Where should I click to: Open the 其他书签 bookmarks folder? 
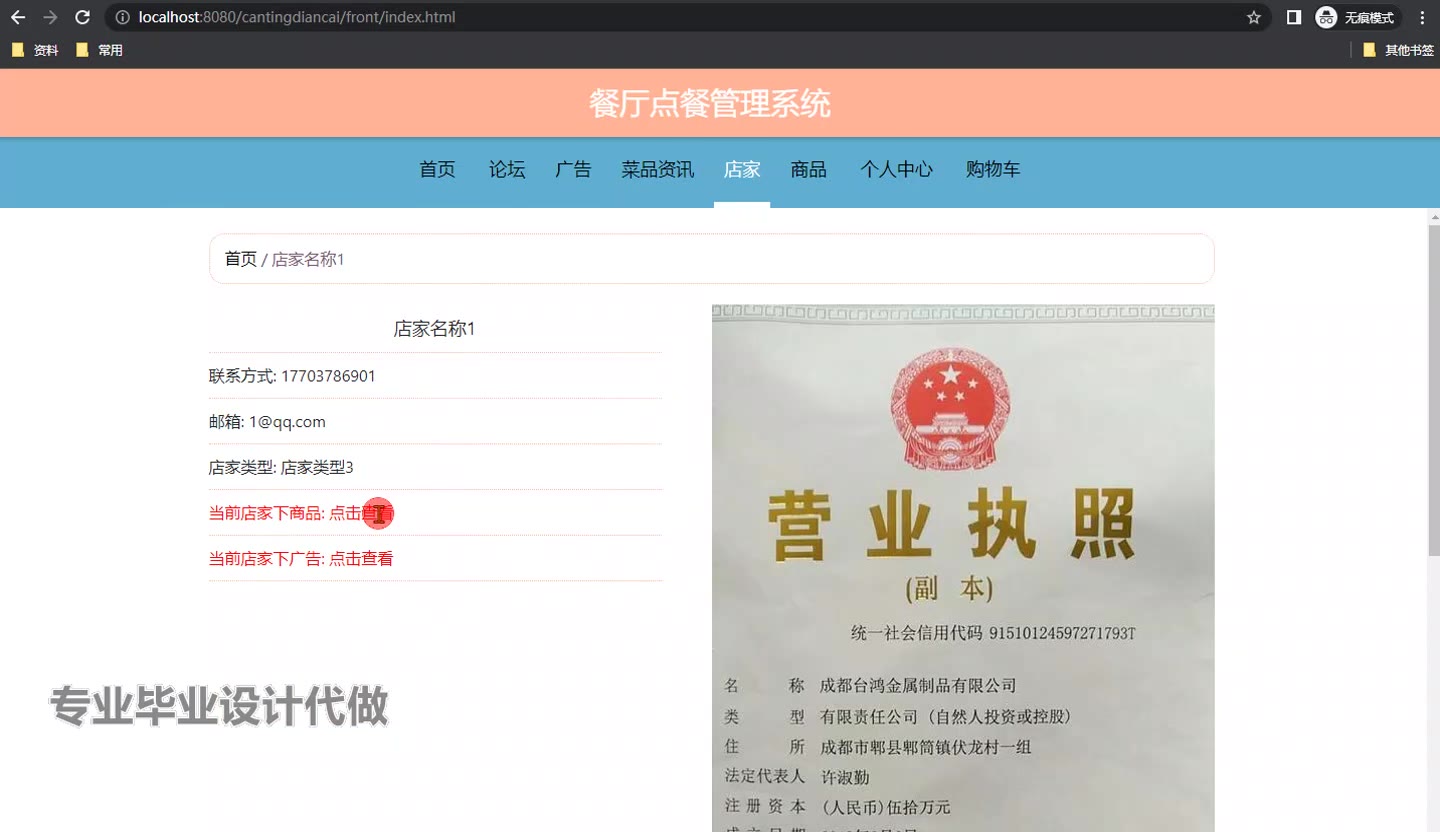coord(1398,50)
